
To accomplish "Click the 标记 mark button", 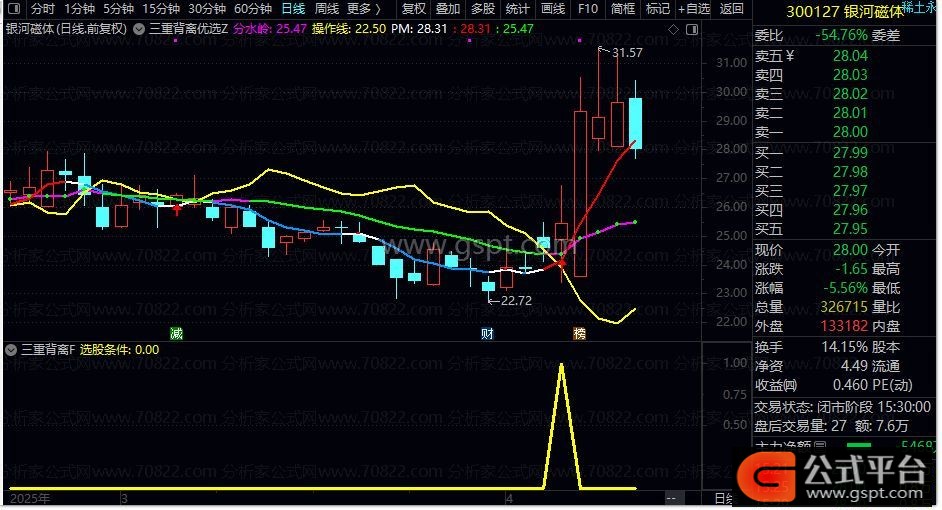I will click(x=657, y=9).
